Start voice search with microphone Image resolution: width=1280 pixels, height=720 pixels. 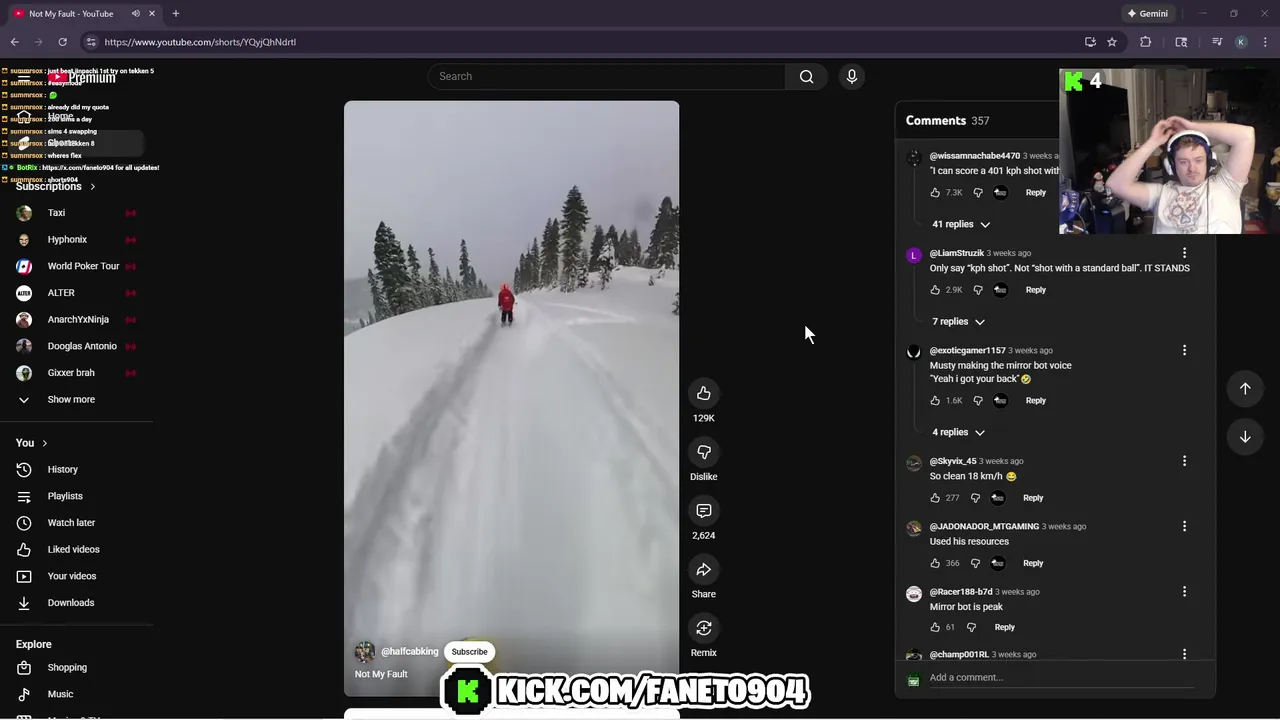tap(851, 77)
